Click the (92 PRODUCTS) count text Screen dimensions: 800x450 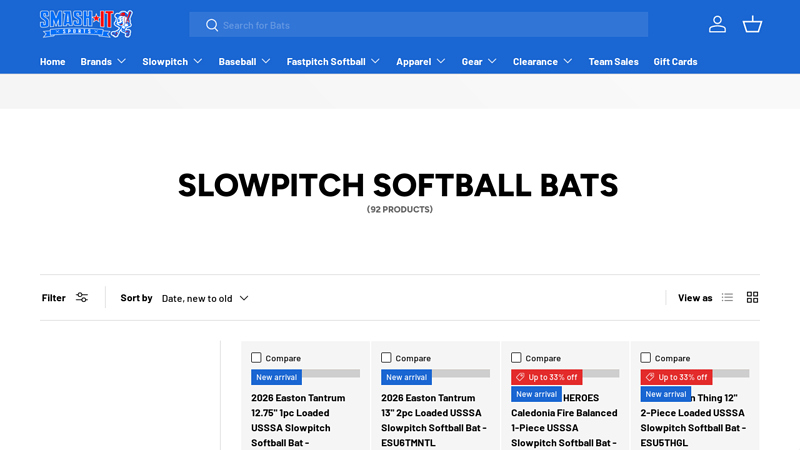(399, 209)
